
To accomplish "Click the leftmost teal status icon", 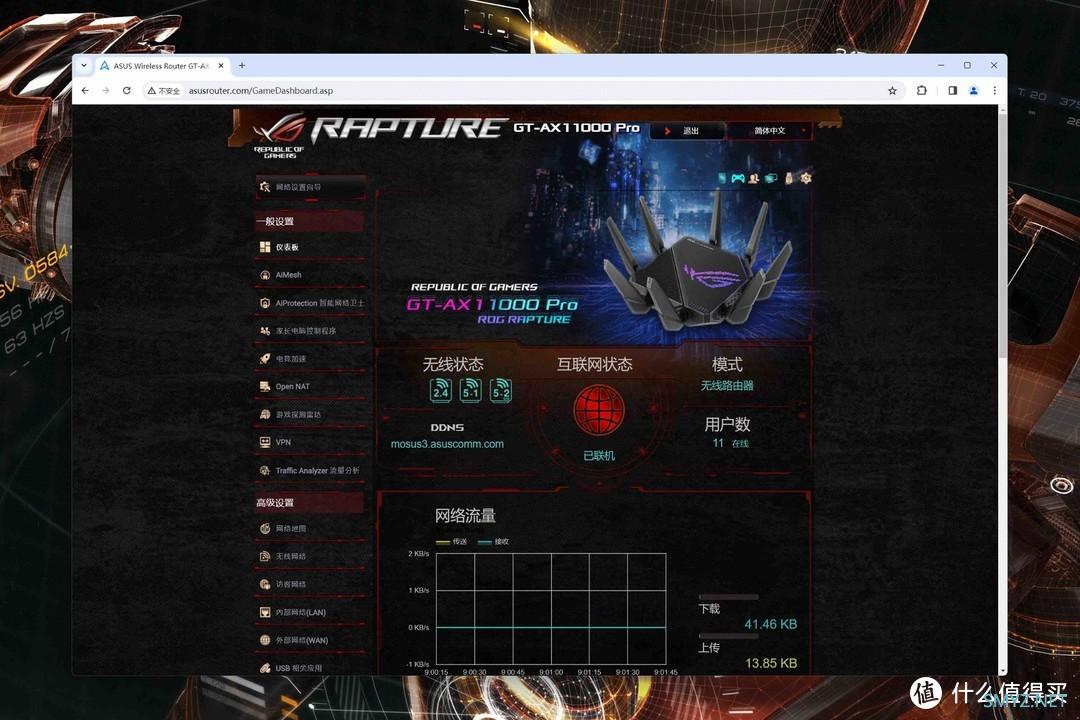I will click(x=722, y=178).
